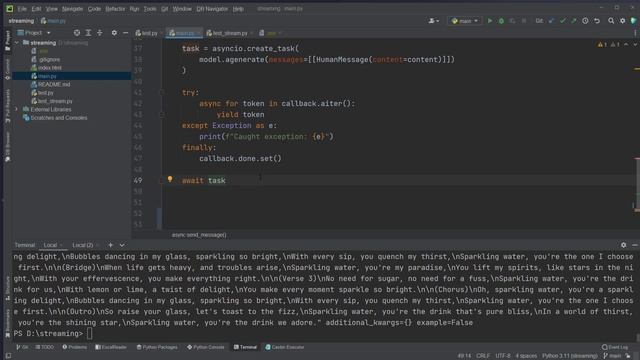Open Search Everywhere magnifier icon
The width and height of the screenshot is (640, 360).
(611, 21)
